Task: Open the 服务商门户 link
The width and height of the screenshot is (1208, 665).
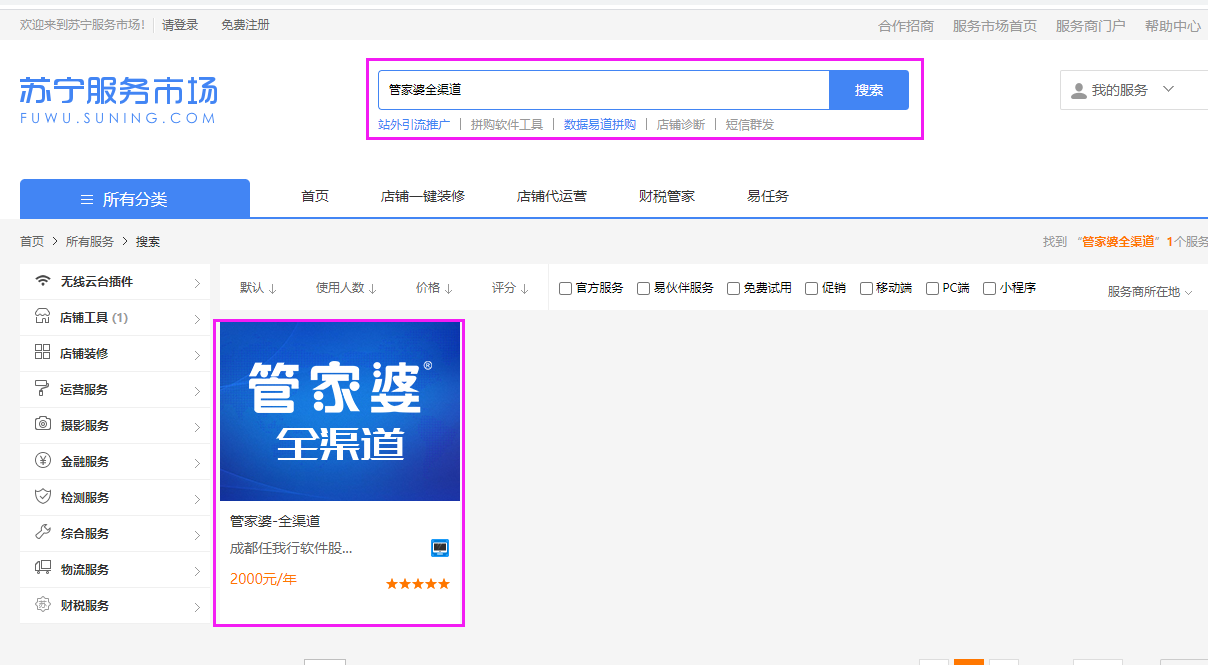Action: point(1091,26)
